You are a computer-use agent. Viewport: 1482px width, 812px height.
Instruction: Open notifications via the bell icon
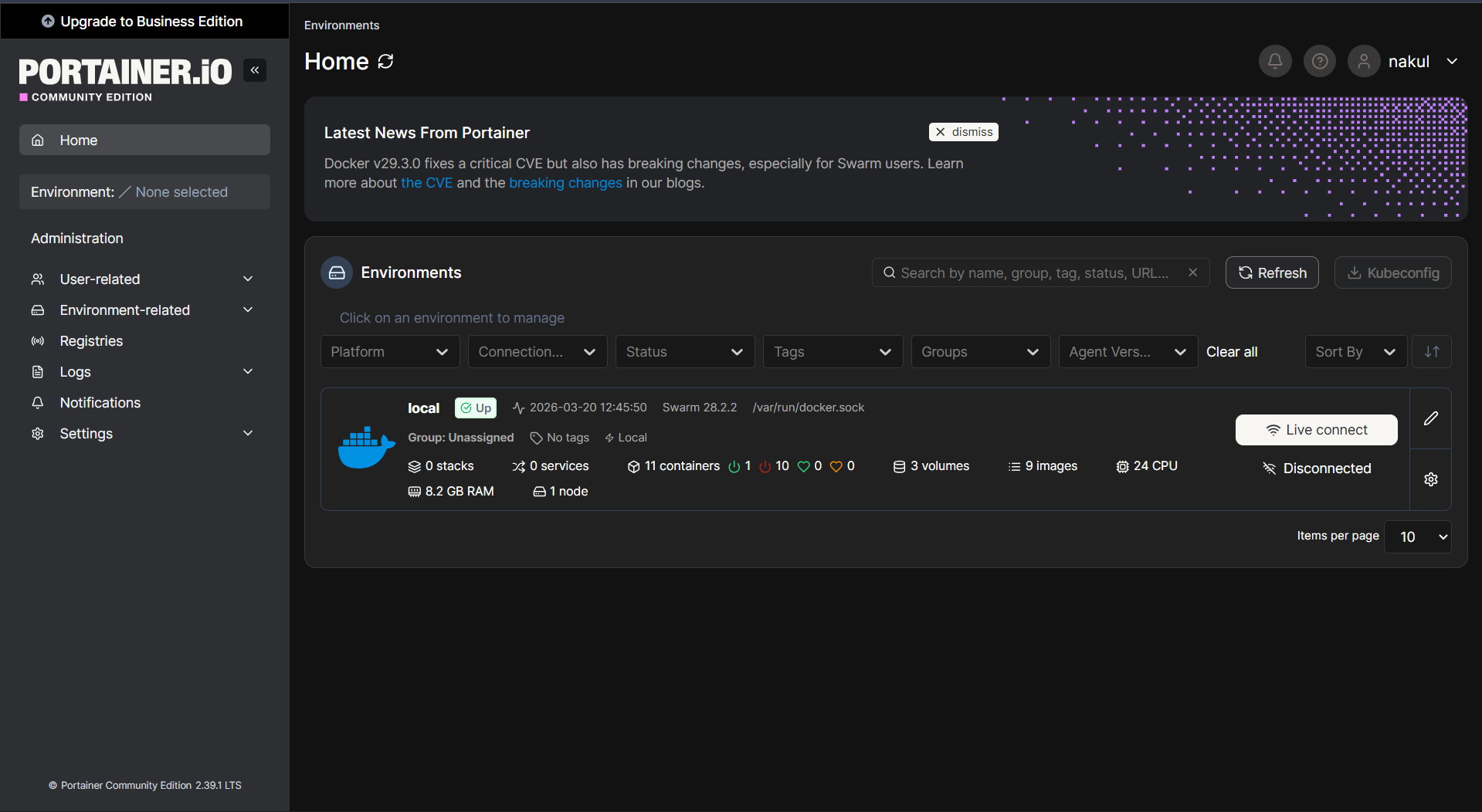tap(1274, 61)
